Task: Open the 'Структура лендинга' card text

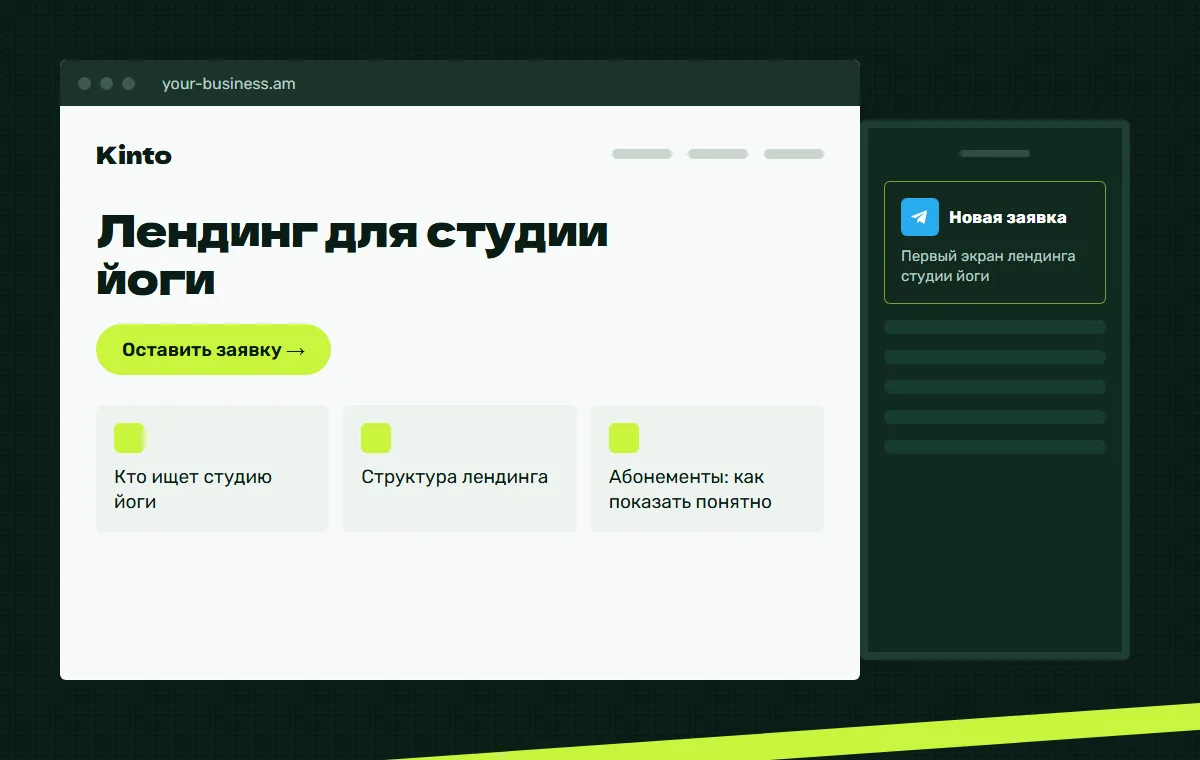Action: click(x=455, y=477)
